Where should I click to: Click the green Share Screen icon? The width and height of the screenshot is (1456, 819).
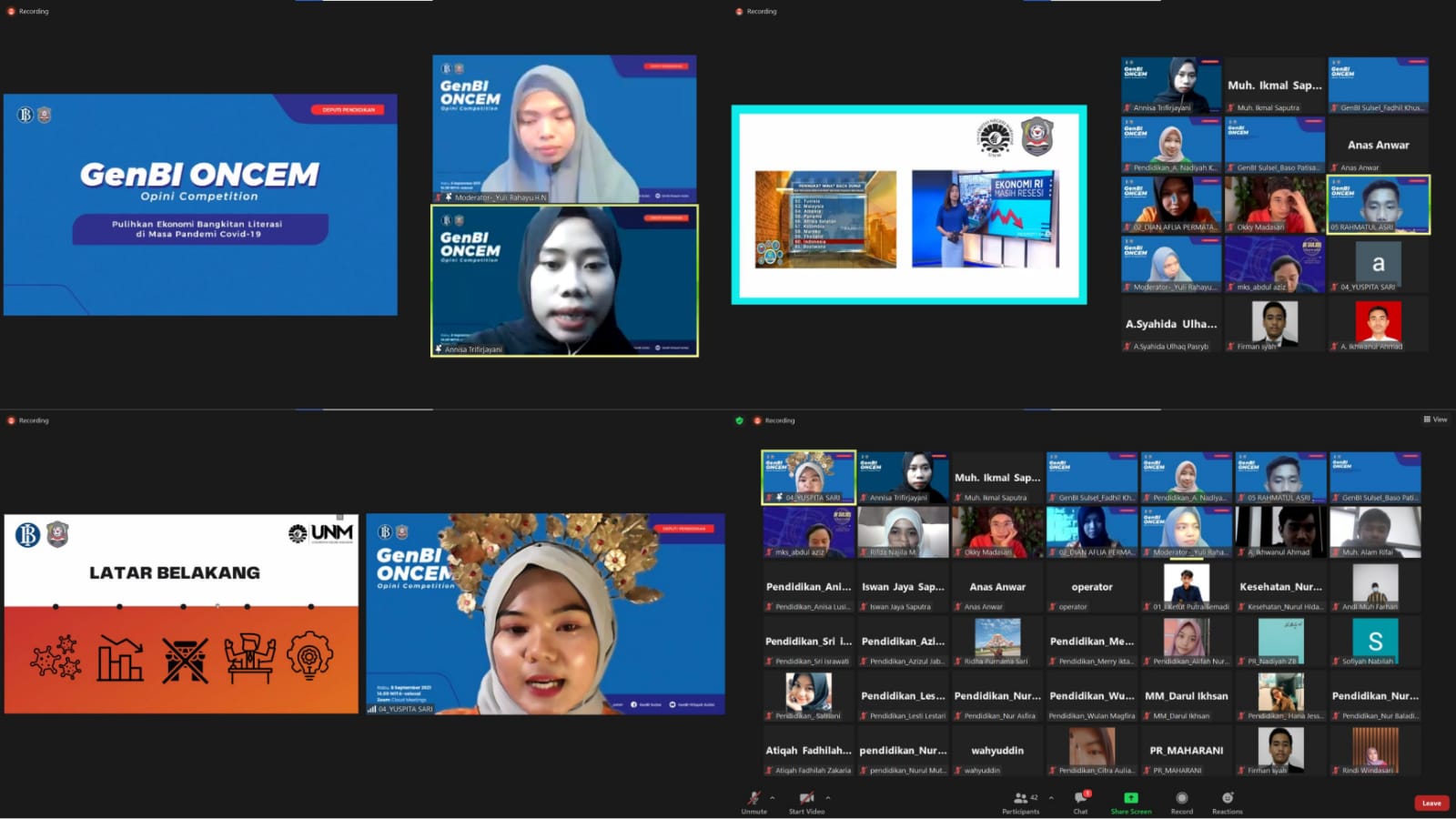1130,798
